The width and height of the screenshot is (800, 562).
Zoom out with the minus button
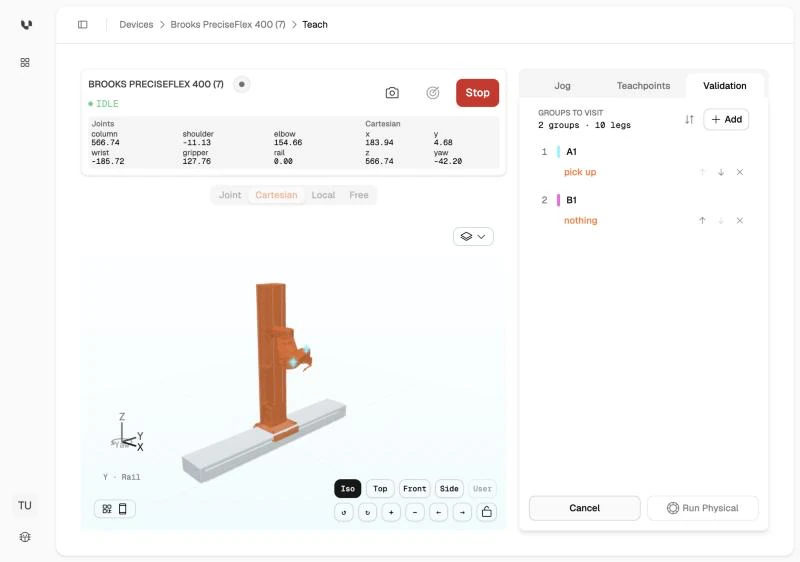tap(415, 512)
